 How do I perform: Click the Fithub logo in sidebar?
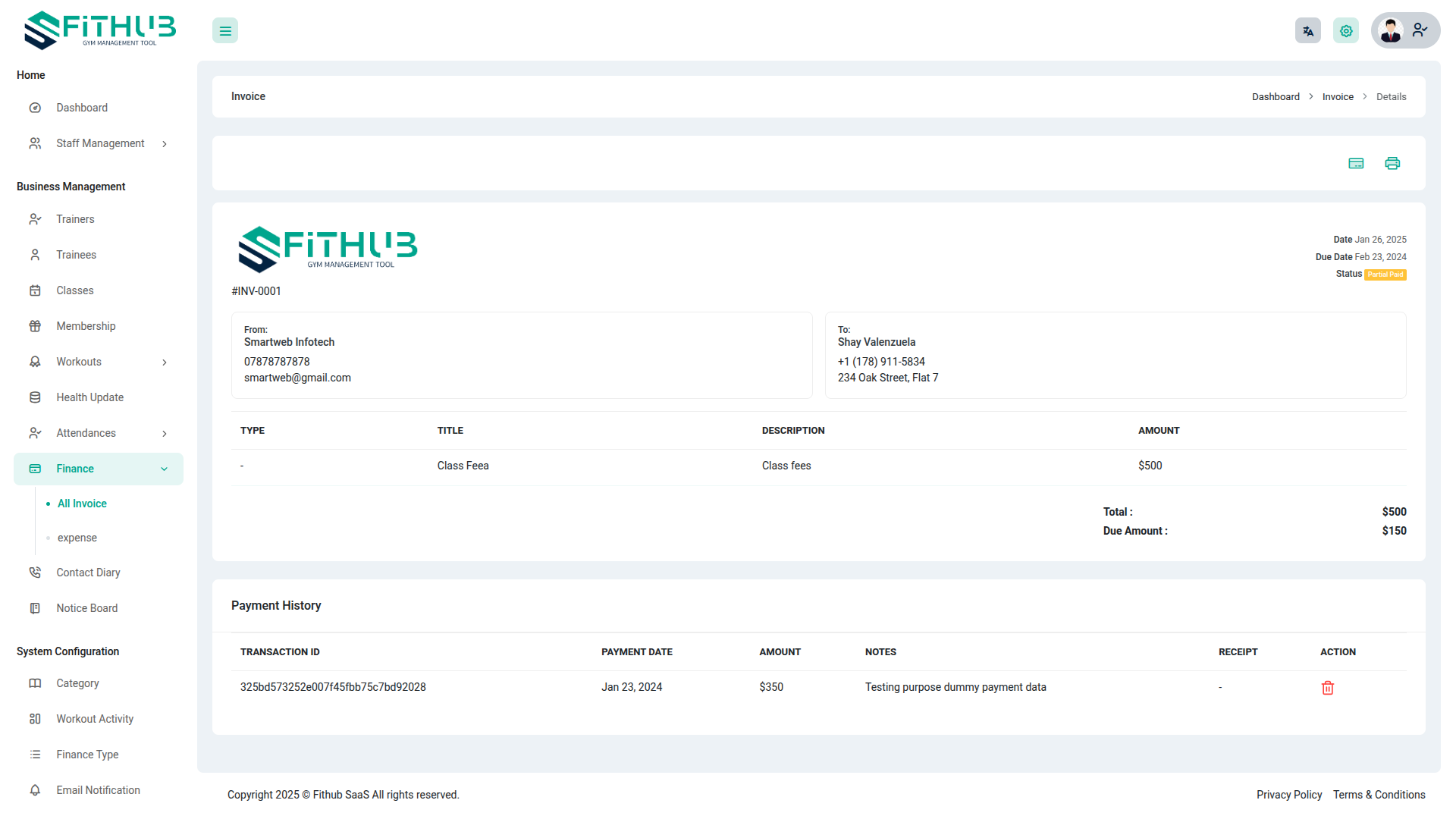99,30
